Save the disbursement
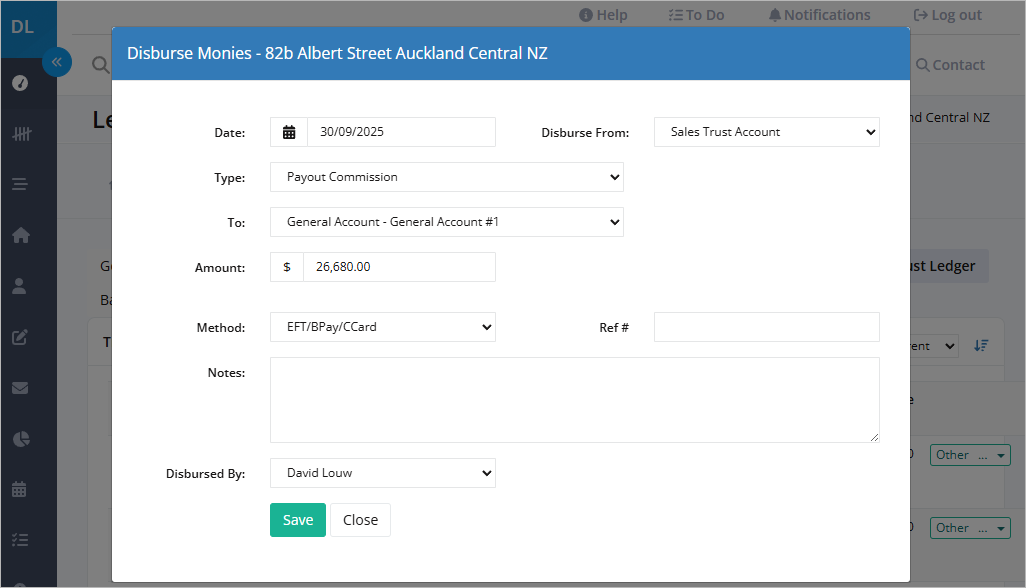The width and height of the screenshot is (1026, 588). point(298,520)
